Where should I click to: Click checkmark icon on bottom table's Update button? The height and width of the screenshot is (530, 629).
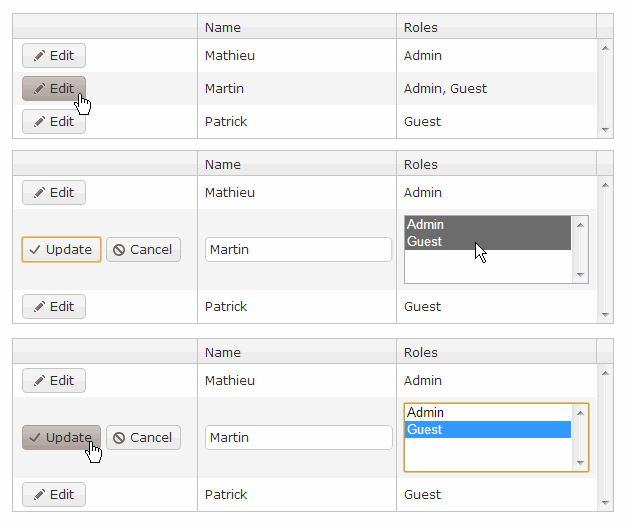click(35, 438)
